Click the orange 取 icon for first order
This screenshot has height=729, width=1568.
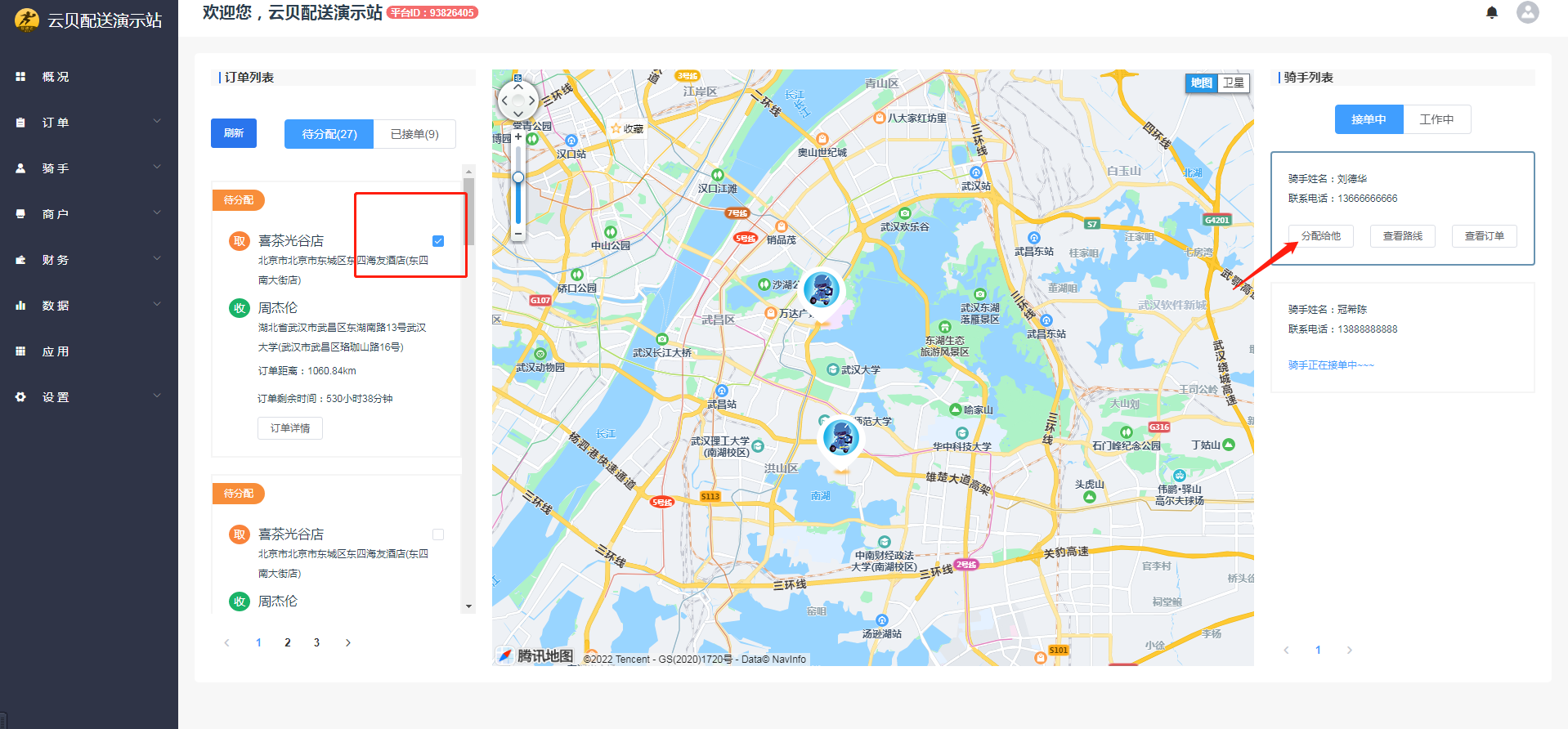pos(240,241)
